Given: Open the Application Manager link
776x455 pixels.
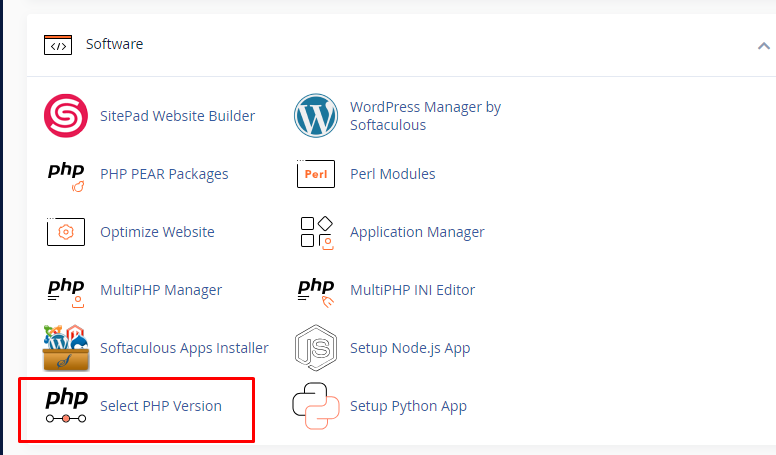Looking at the screenshot, I should pyautogui.click(x=417, y=232).
